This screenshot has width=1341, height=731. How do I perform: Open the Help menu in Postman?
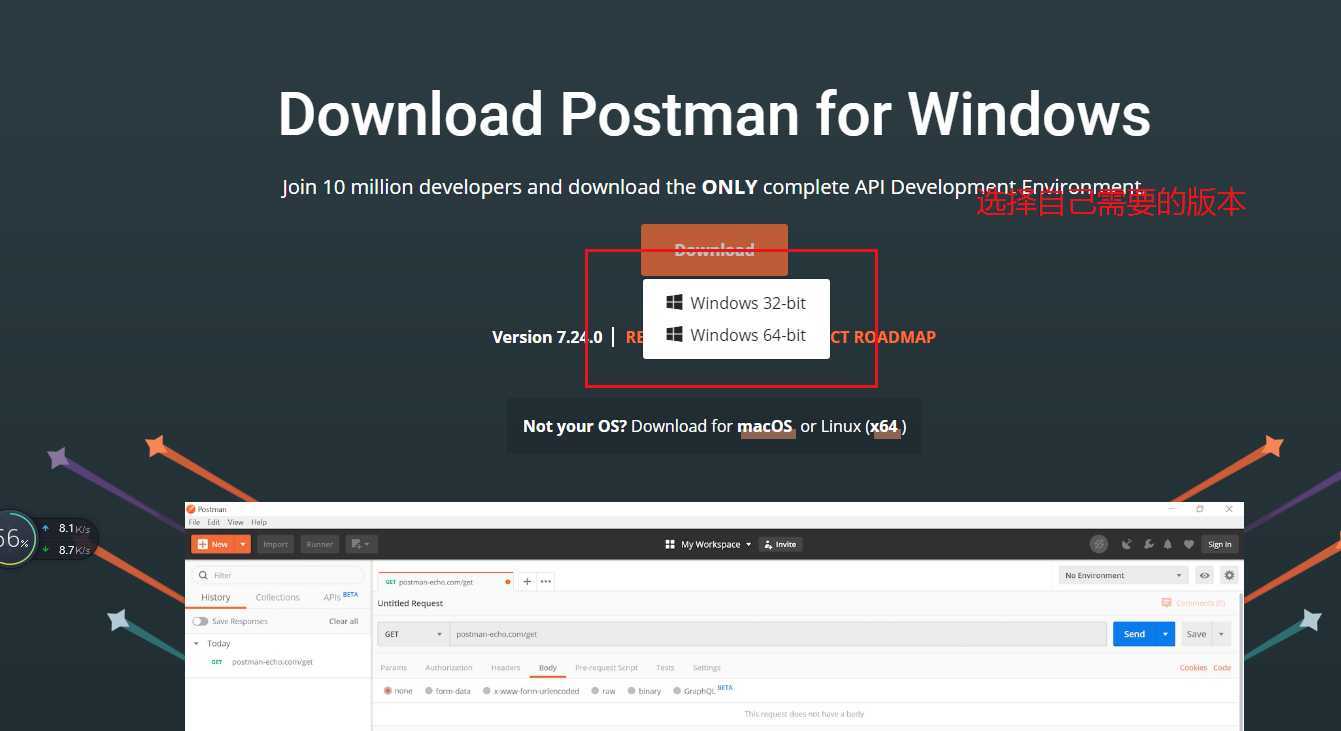(x=259, y=522)
